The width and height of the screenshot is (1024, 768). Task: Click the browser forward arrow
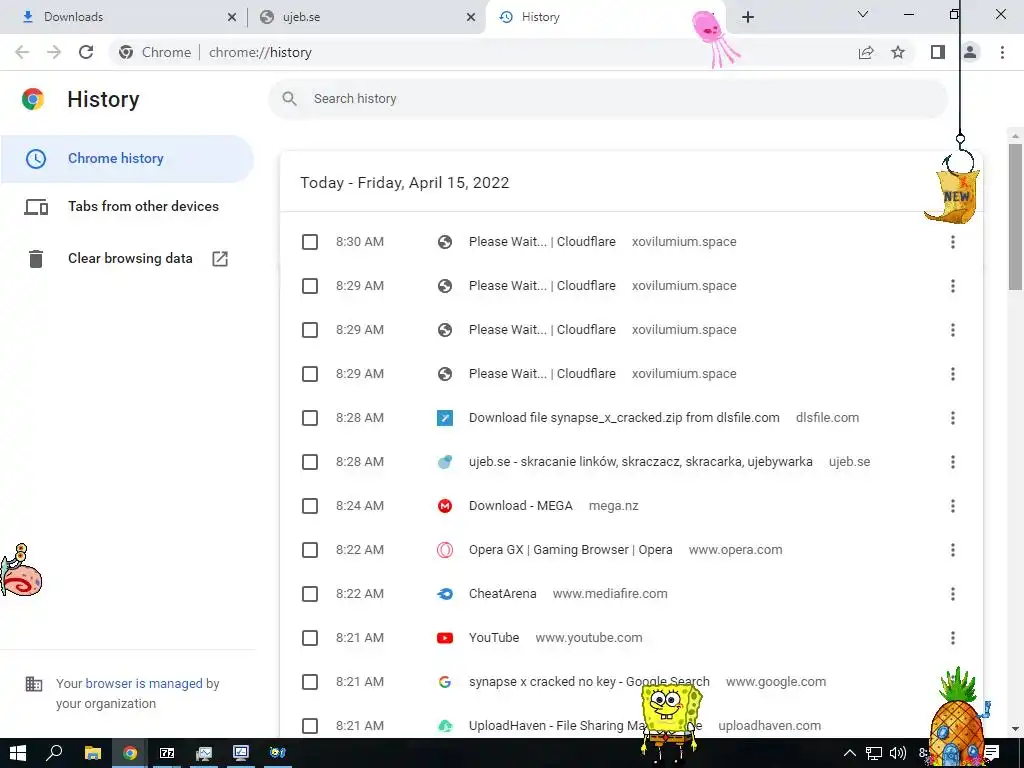[54, 52]
